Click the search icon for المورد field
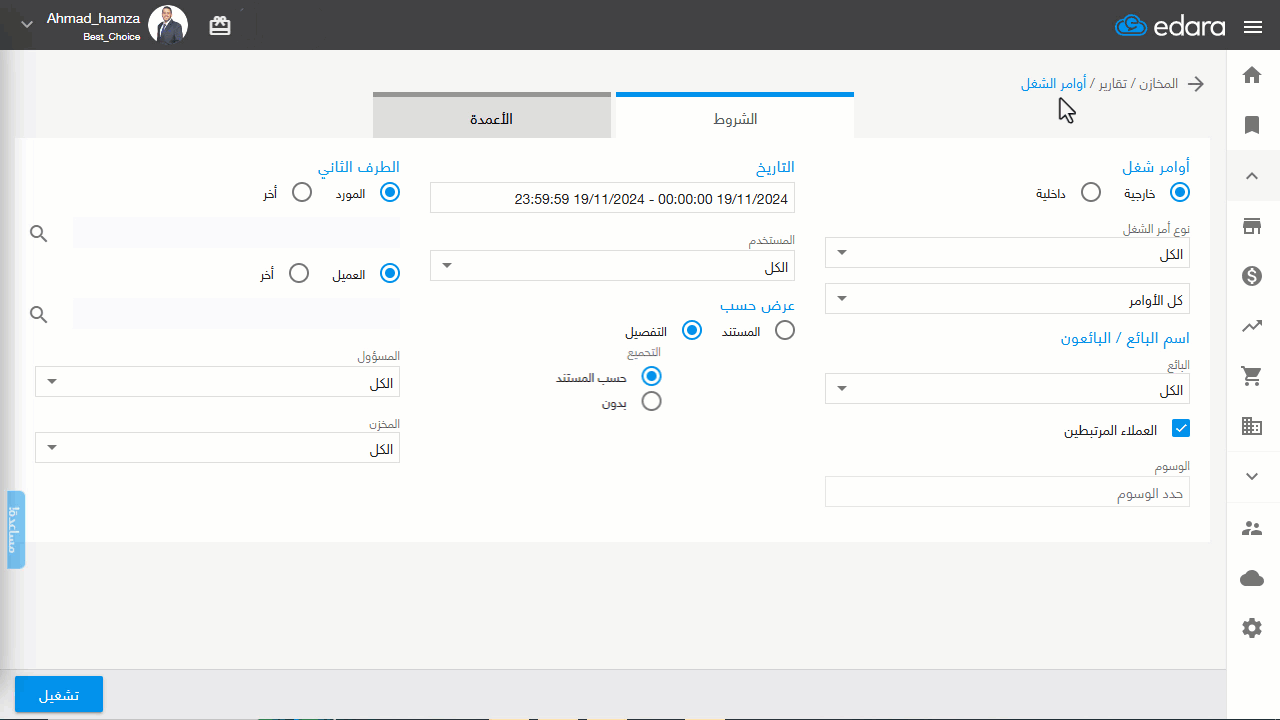Image resolution: width=1280 pixels, height=720 pixels. click(39, 234)
